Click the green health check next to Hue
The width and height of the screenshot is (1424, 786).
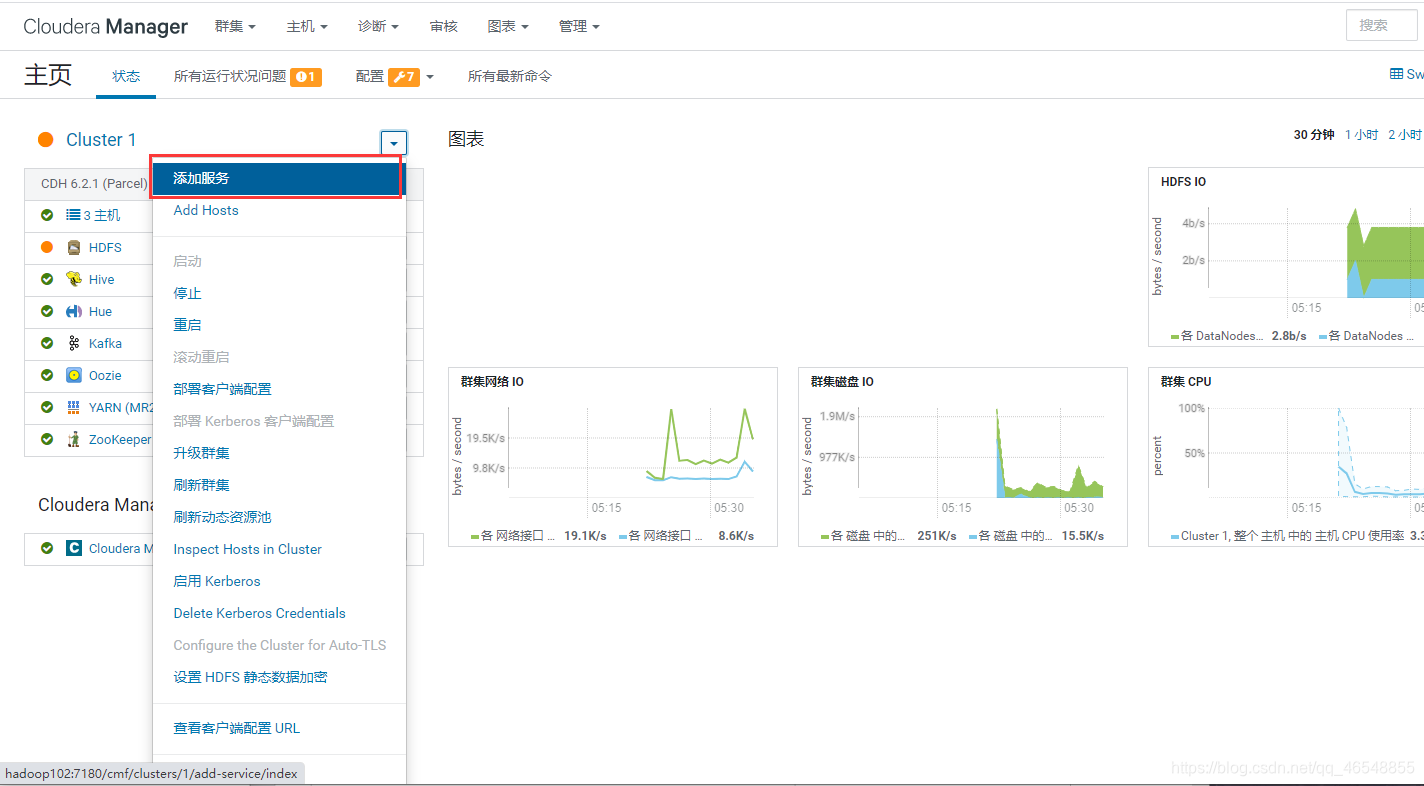point(47,311)
